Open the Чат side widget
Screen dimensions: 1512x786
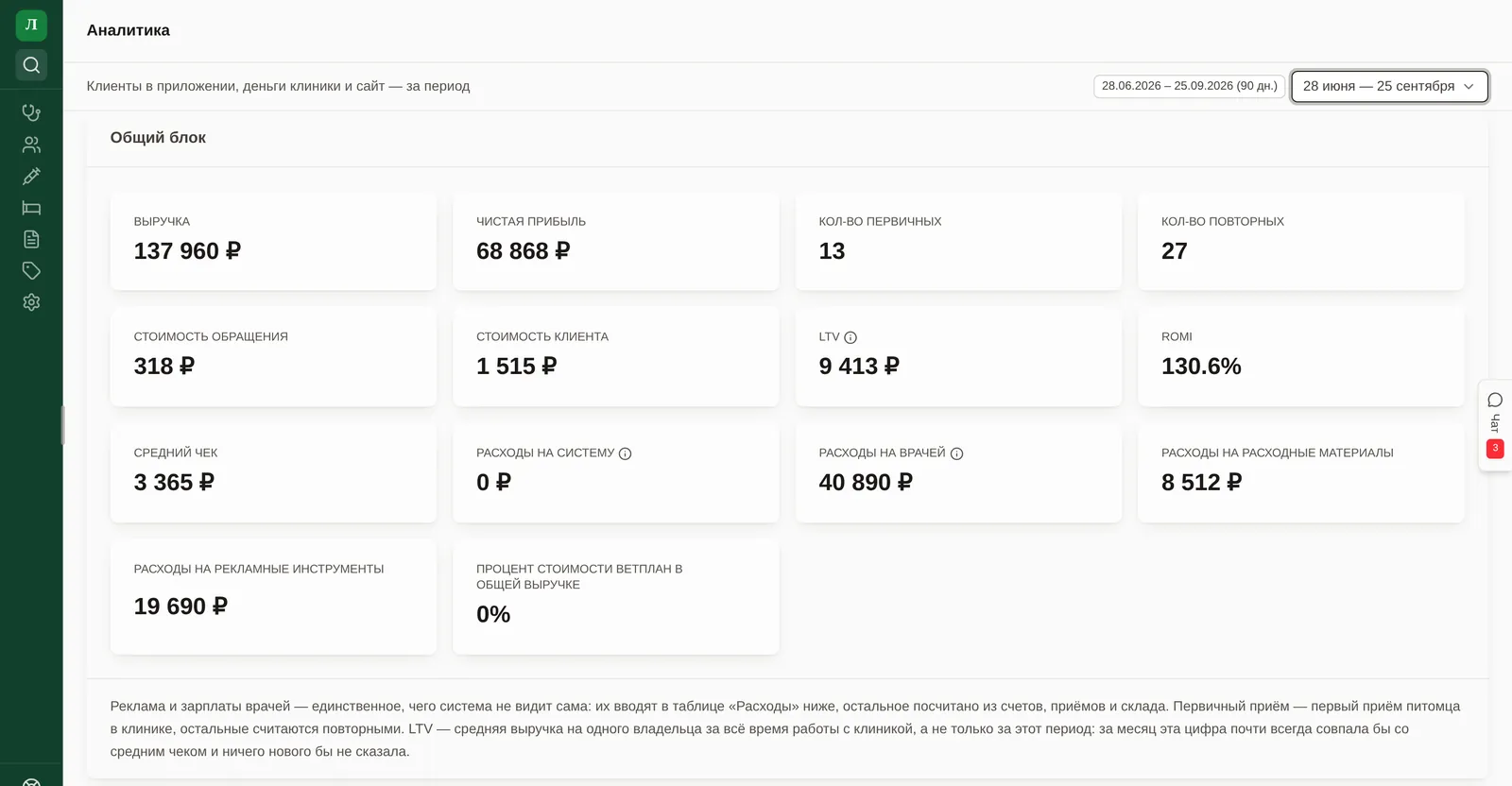point(1495,425)
